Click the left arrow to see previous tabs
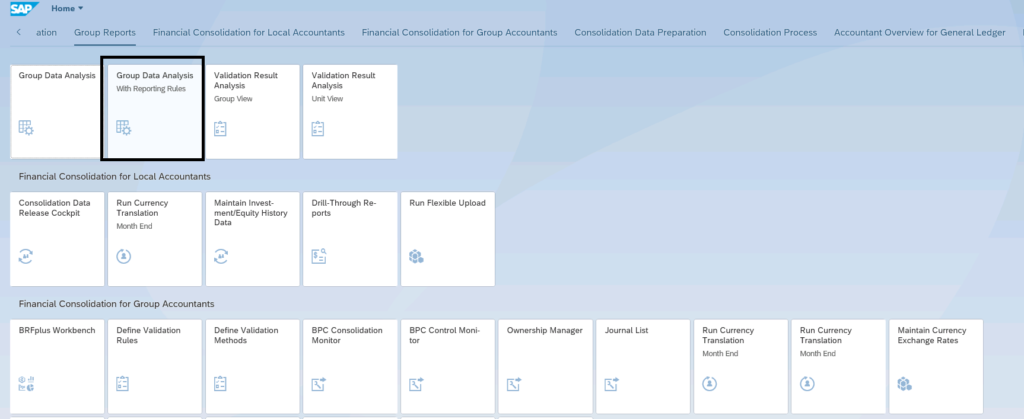1024x419 pixels. point(18,32)
